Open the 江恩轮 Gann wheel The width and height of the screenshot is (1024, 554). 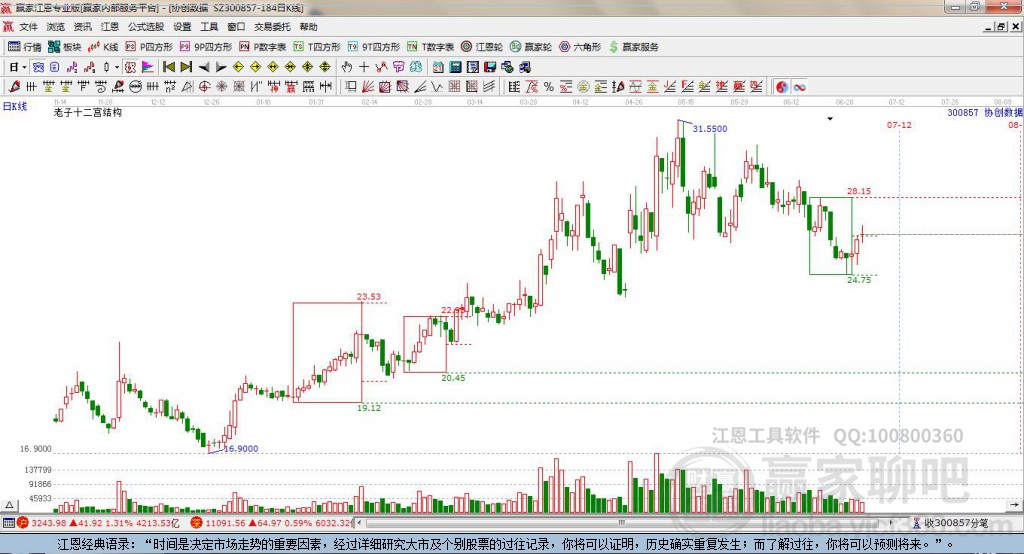482,46
